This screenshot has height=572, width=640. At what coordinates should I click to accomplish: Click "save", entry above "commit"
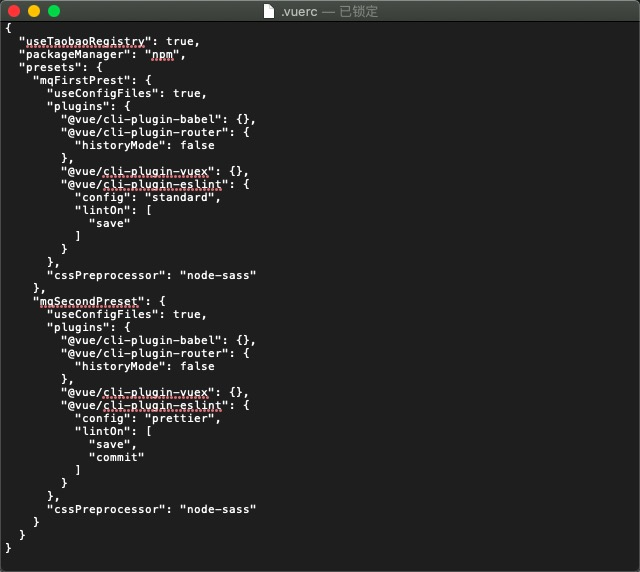(113, 445)
